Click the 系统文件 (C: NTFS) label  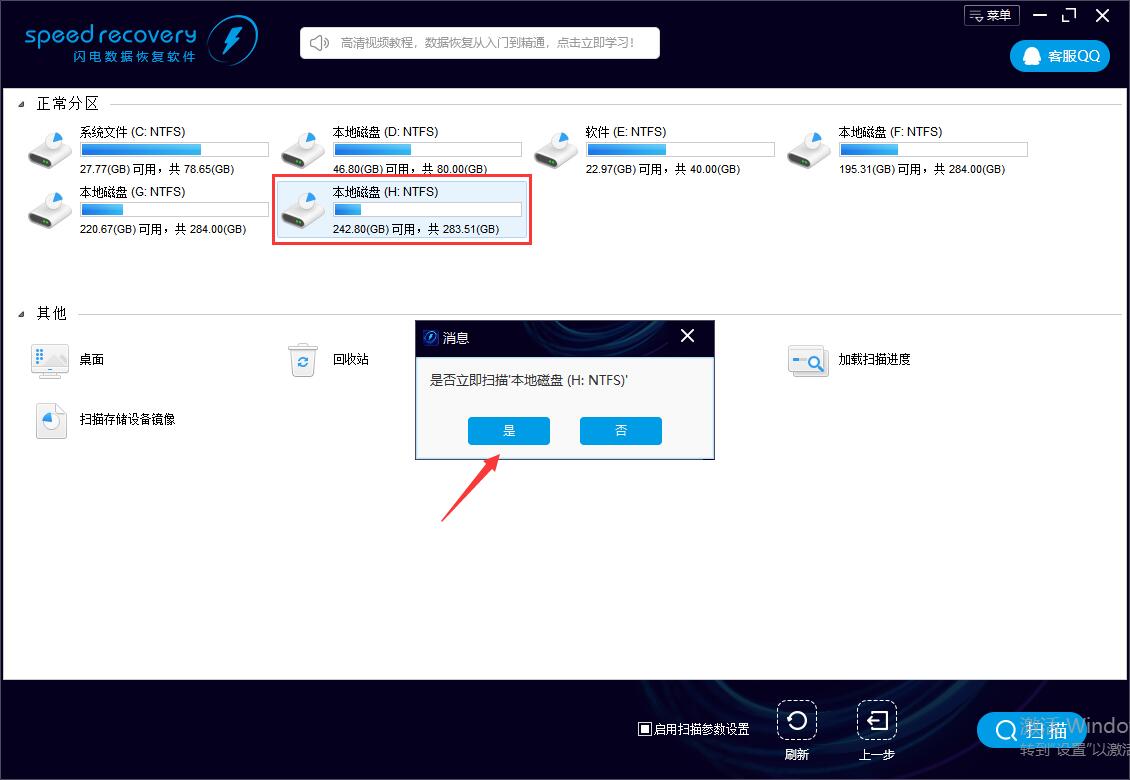pyautogui.click(x=133, y=132)
